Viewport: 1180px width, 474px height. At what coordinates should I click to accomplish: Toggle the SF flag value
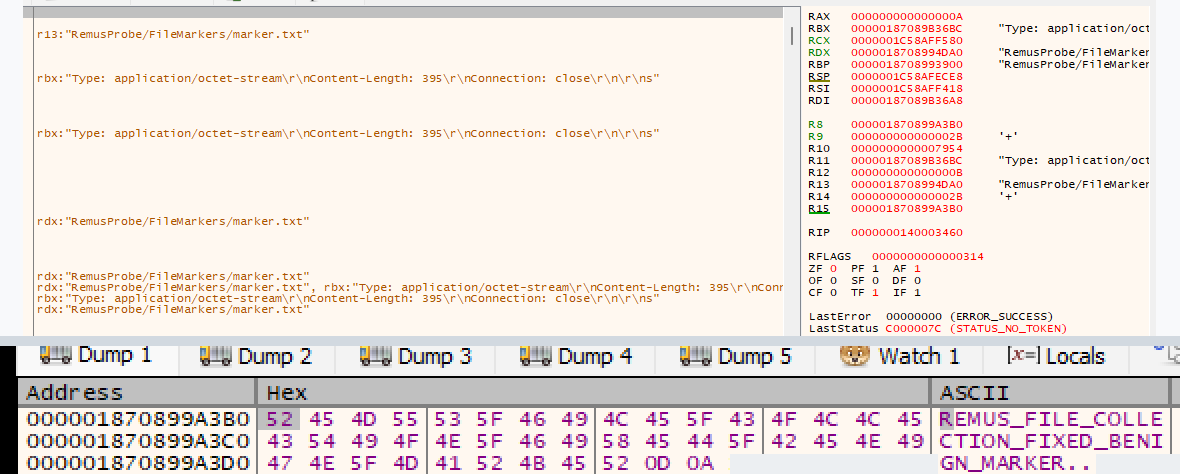coord(876,281)
